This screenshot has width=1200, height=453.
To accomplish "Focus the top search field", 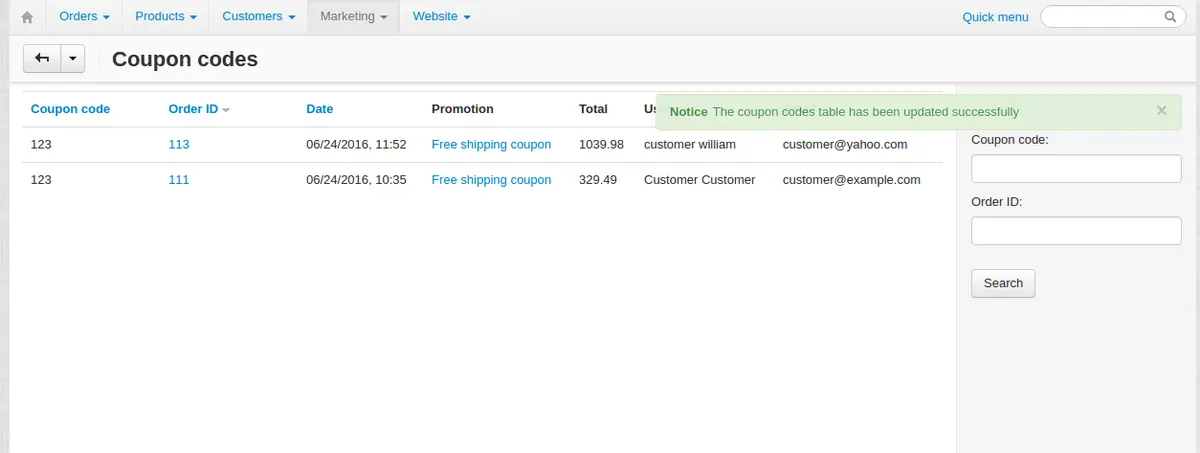I will pyautogui.click(x=1100, y=17).
